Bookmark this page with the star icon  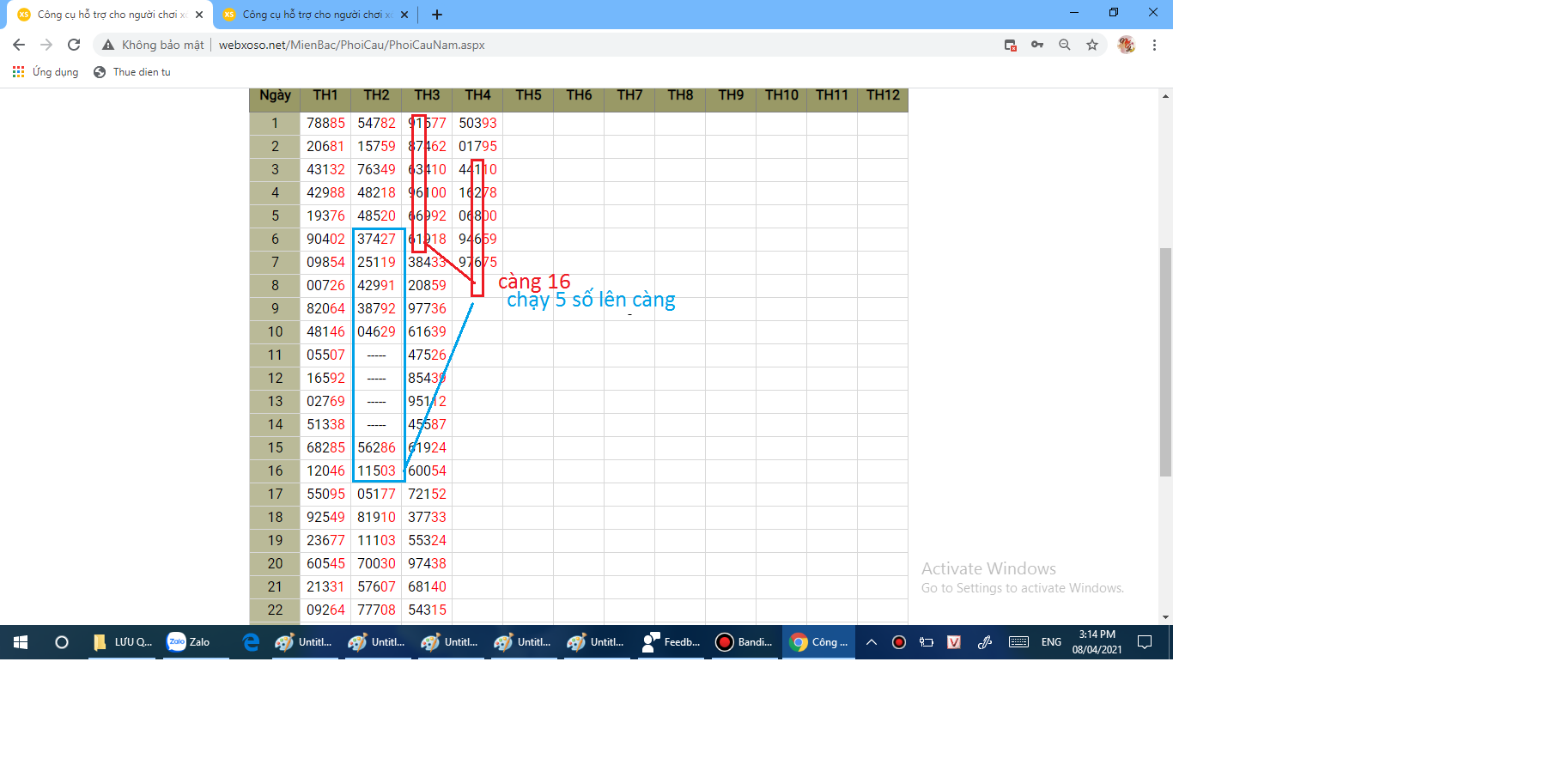(1092, 45)
